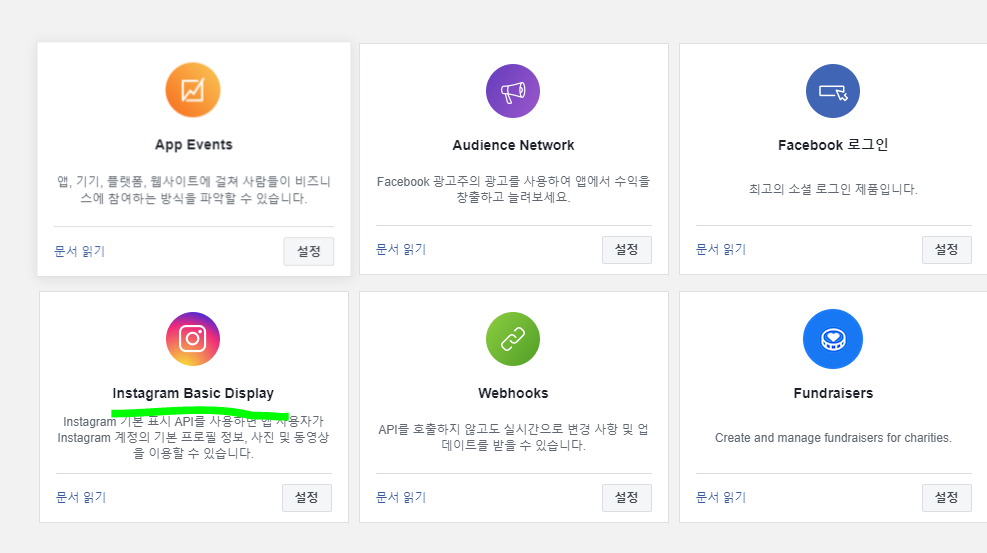Click Audience Network description about Facebook 광고주
987x553 pixels.
pyautogui.click(x=513, y=189)
